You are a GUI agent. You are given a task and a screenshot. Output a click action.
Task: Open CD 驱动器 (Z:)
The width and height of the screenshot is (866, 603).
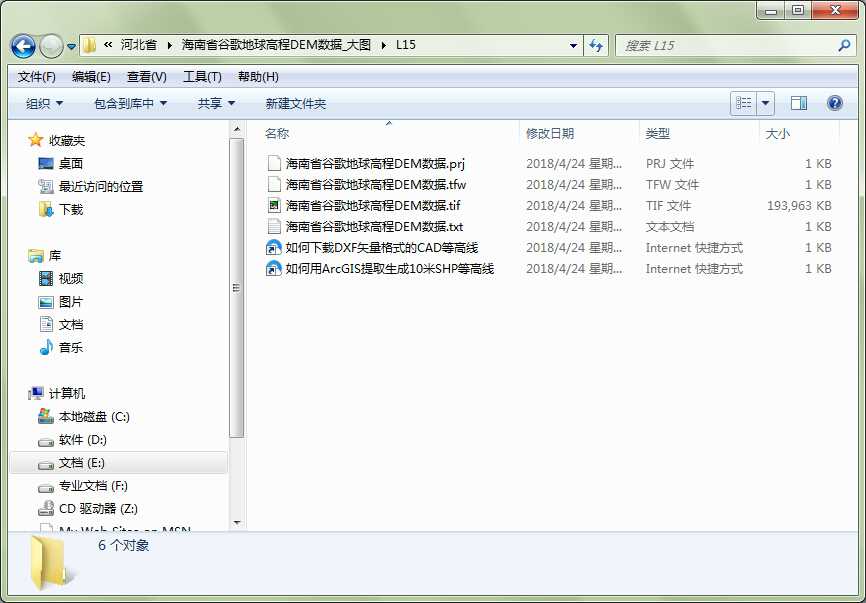[x=98, y=509]
